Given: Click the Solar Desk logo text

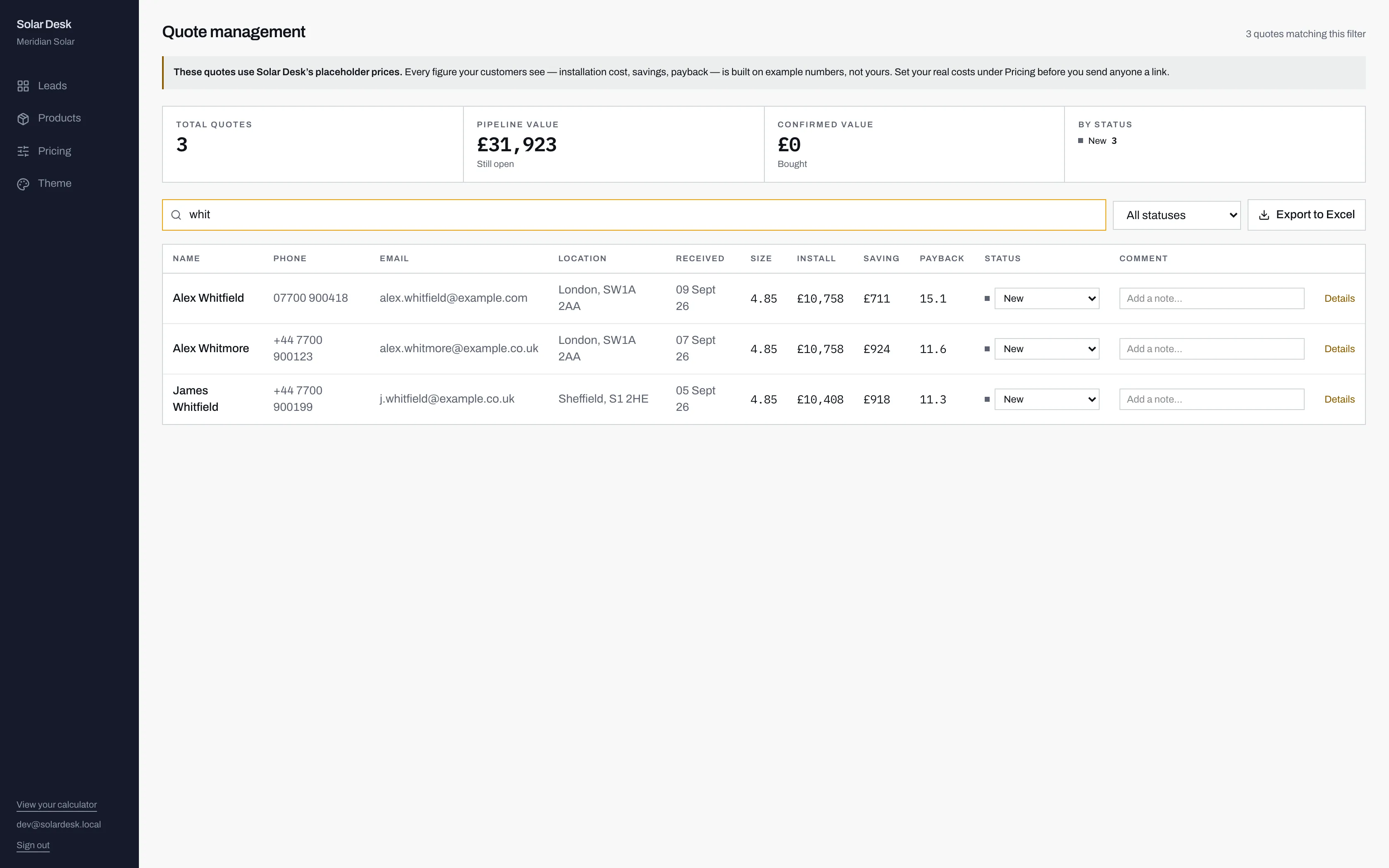Looking at the screenshot, I should [x=44, y=24].
